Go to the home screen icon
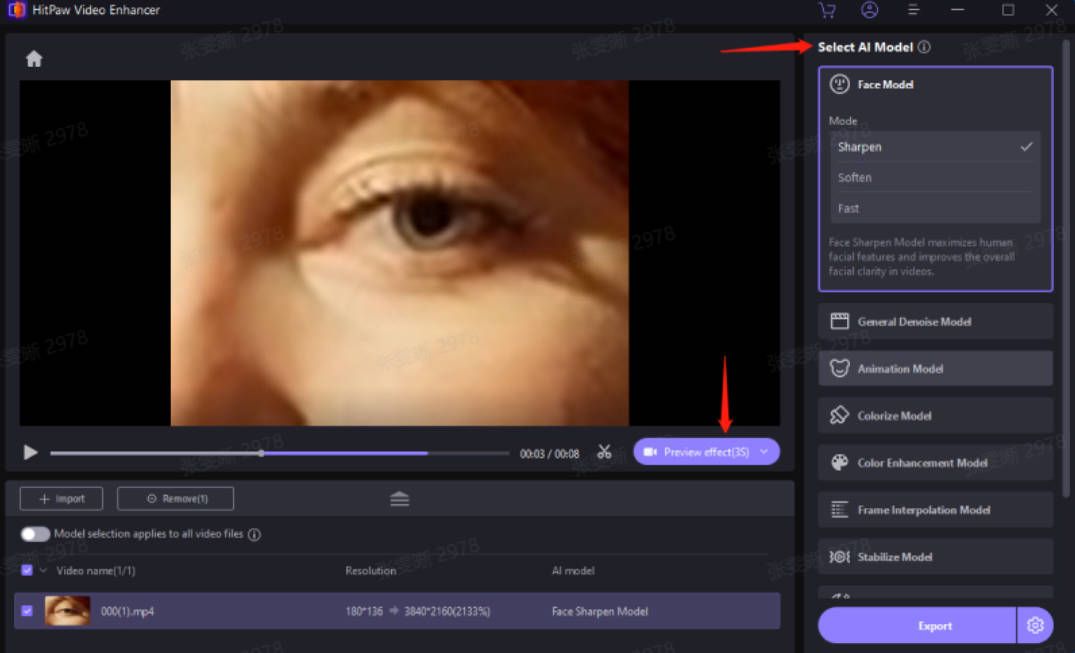The height and width of the screenshot is (653, 1075). [x=34, y=59]
